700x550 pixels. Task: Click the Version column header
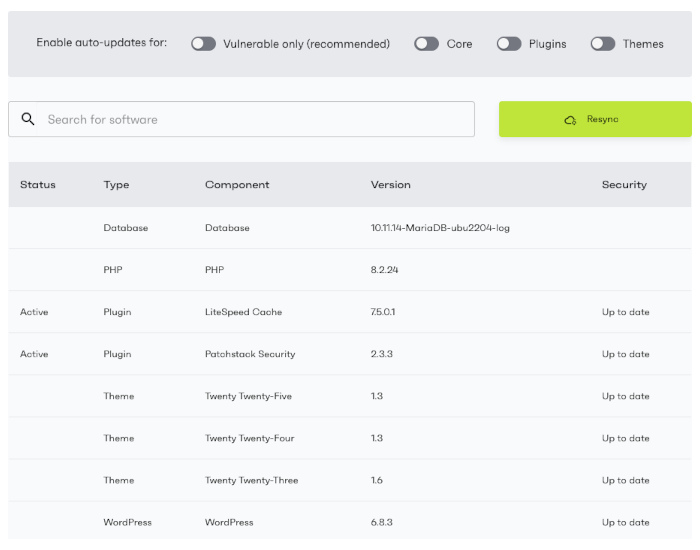point(390,185)
